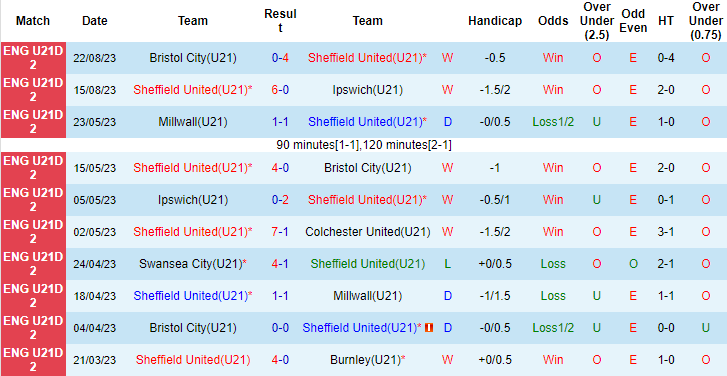Click the 1-1 result on the 18/04/23 row

point(281,296)
